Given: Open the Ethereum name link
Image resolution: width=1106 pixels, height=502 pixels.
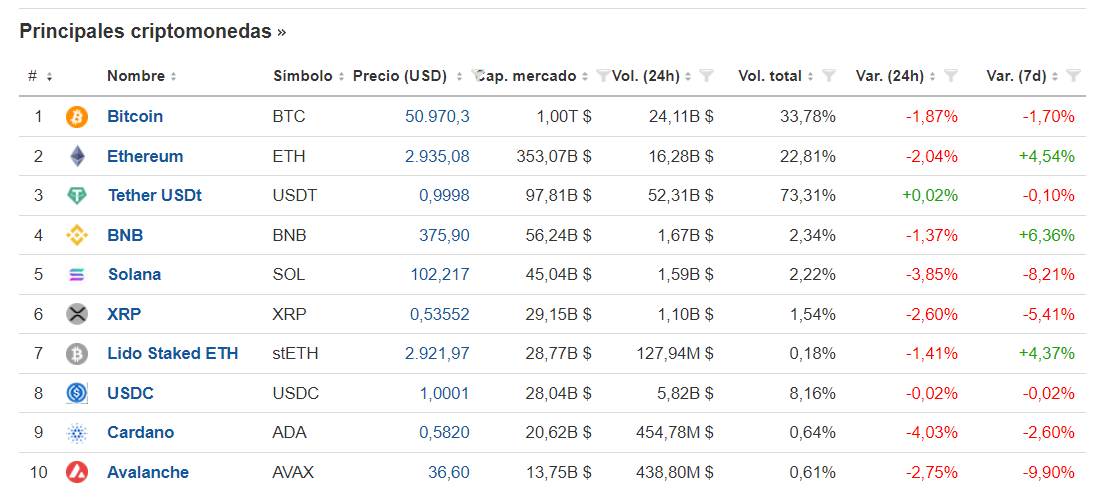Looking at the screenshot, I should click(145, 156).
